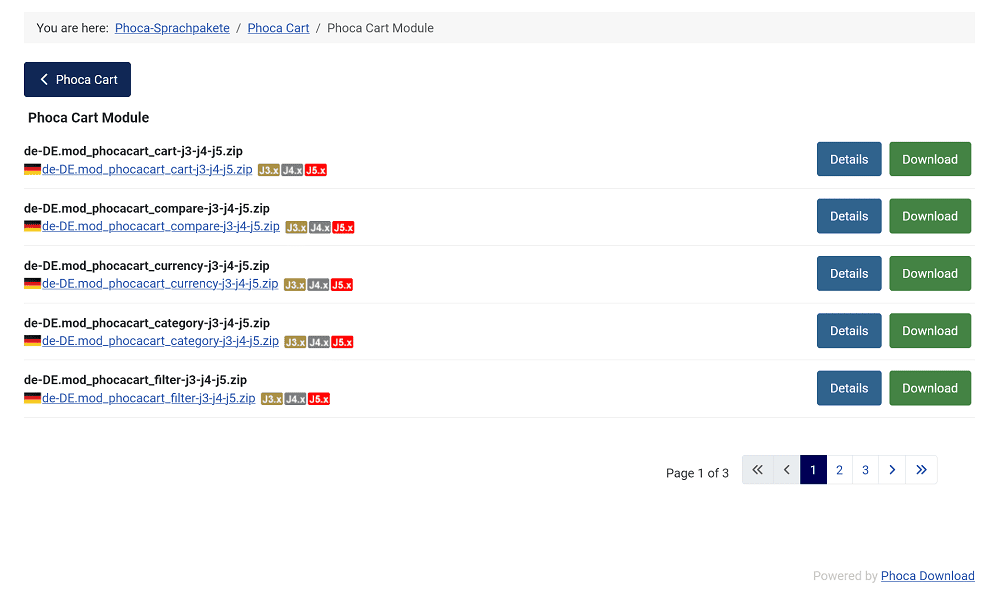The width and height of the screenshot is (1000, 589).
Task: Open Details for the category module zip
Action: tap(849, 331)
